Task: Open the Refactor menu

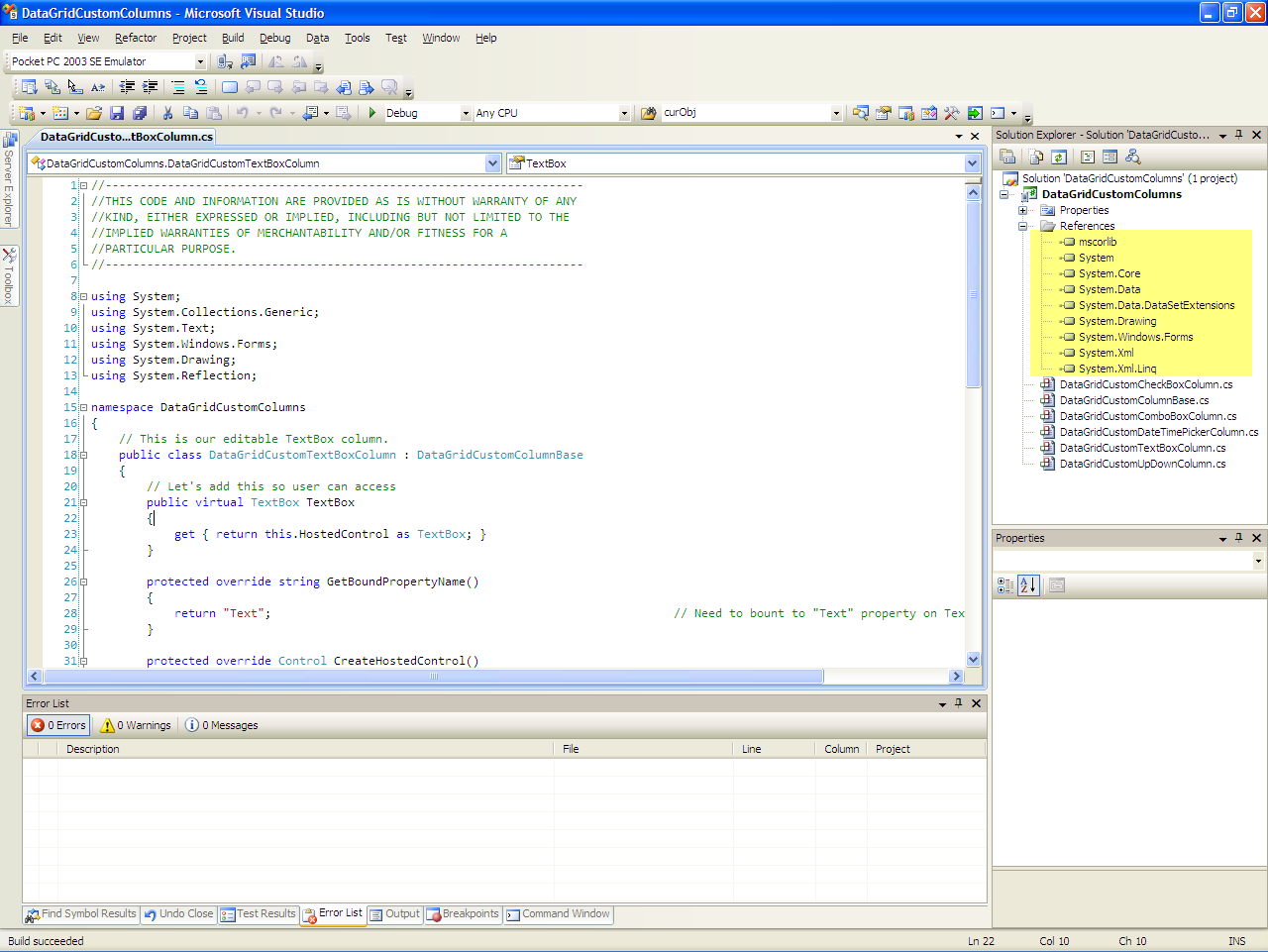Action: 136,38
